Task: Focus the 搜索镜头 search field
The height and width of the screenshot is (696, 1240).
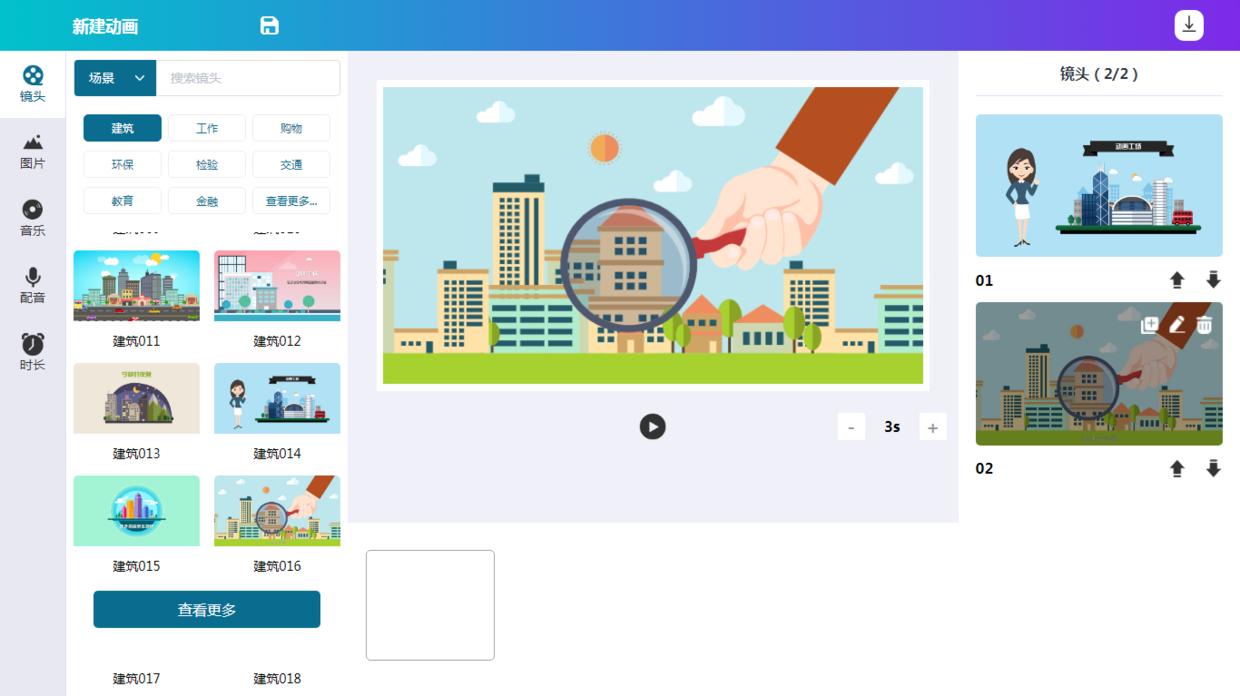Action: click(248, 78)
